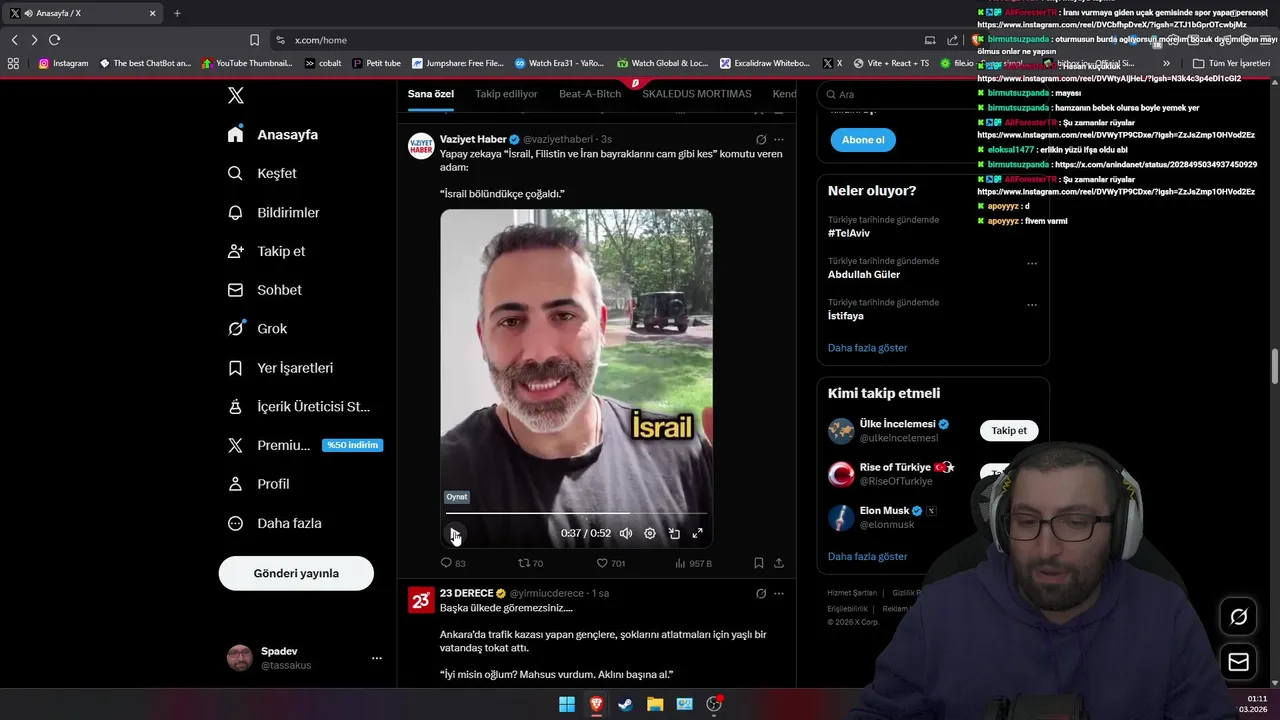The image size is (1280, 720).
Task: Show more under Kimi takip etmeli
Action: pos(868,556)
